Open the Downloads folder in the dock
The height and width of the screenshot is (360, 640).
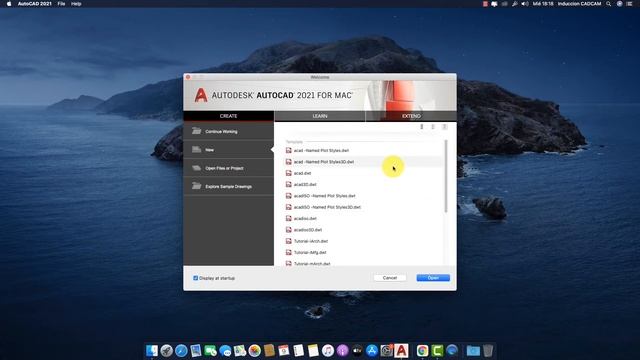coord(473,350)
